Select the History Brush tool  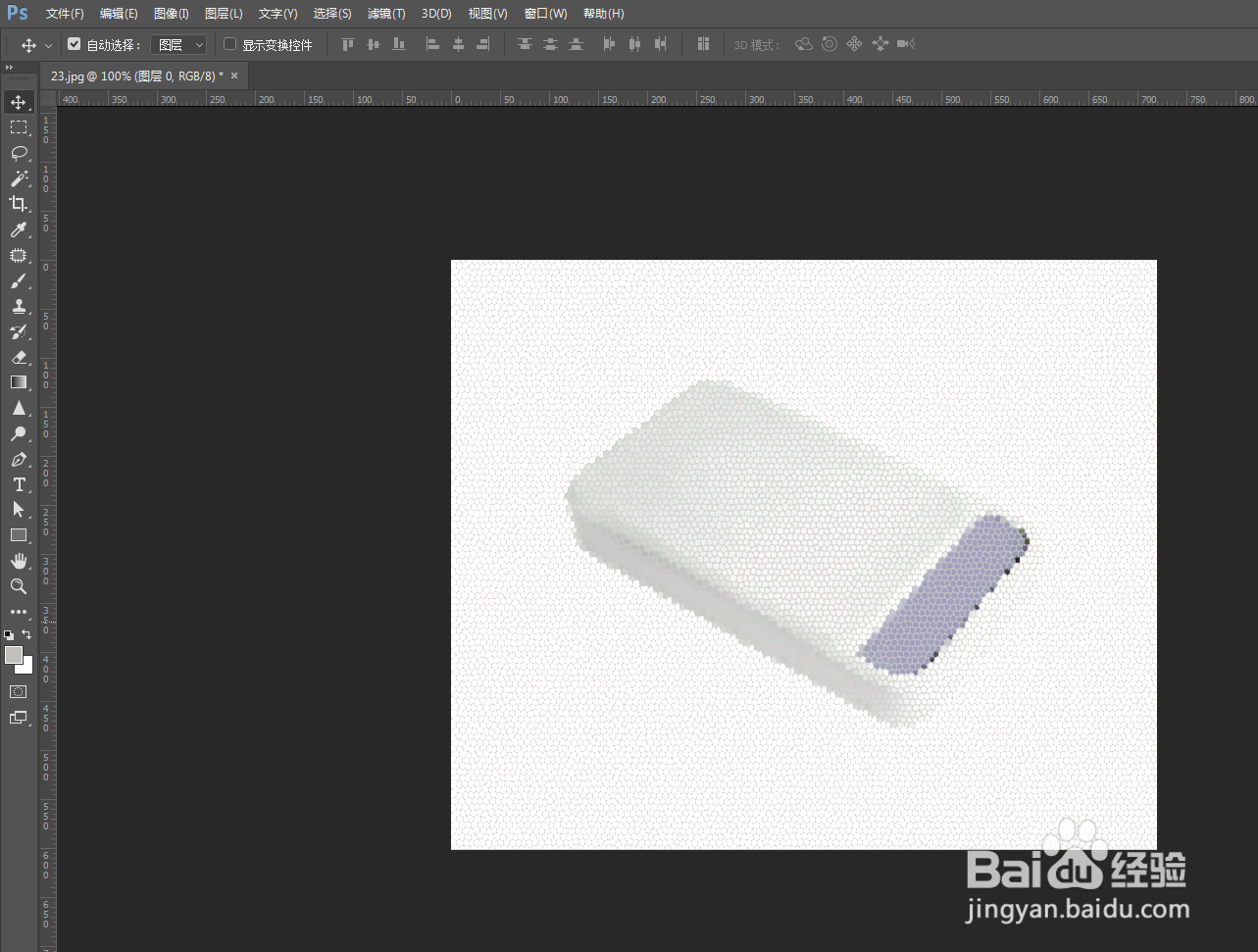(19, 331)
